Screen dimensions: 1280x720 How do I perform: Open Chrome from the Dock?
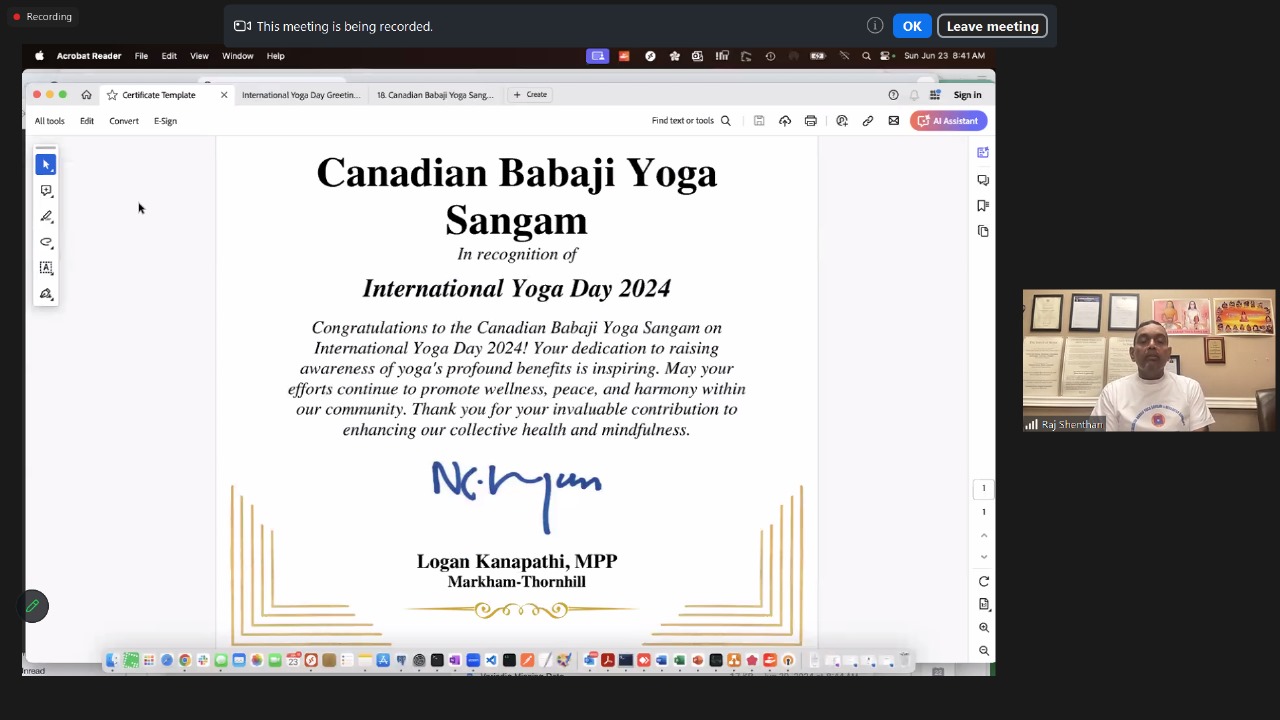point(185,660)
